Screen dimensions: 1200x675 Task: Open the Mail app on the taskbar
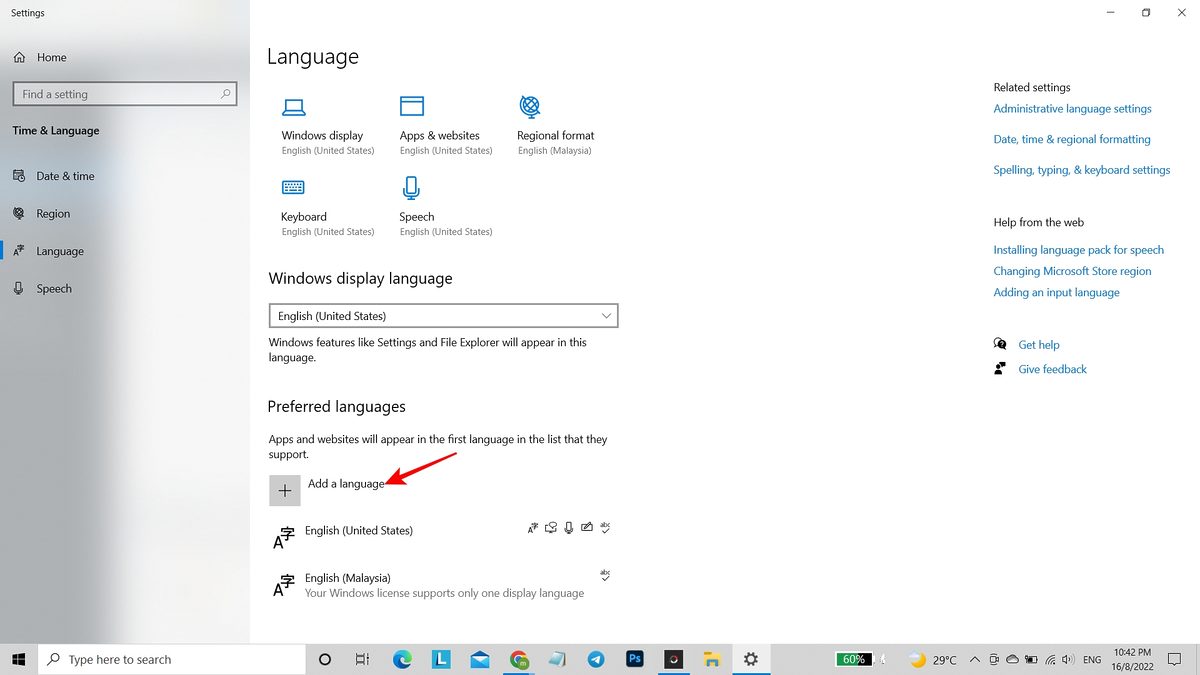pos(480,659)
